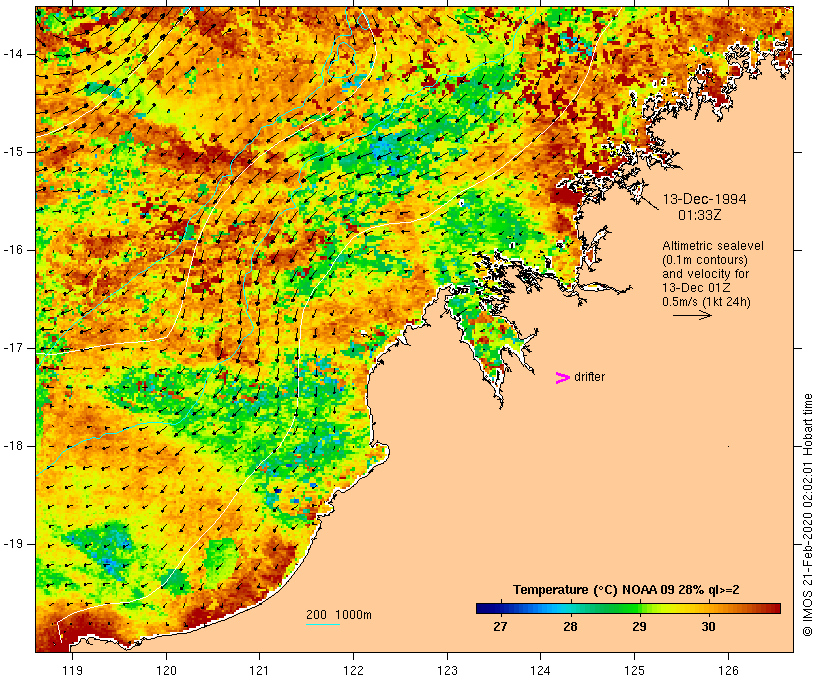
Task: Click the '(0.1m contours)' legend text
Action: [705, 260]
